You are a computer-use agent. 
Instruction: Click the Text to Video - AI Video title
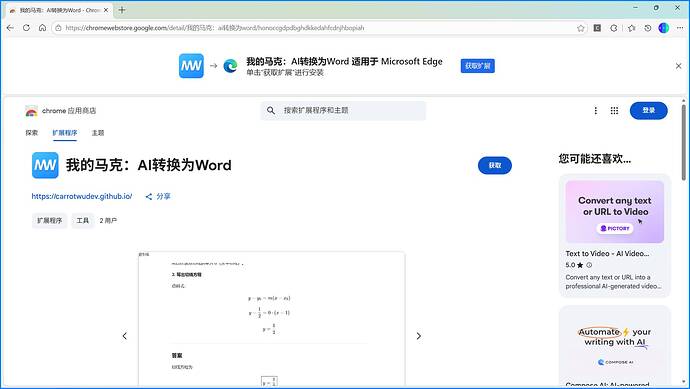point(607,253)
